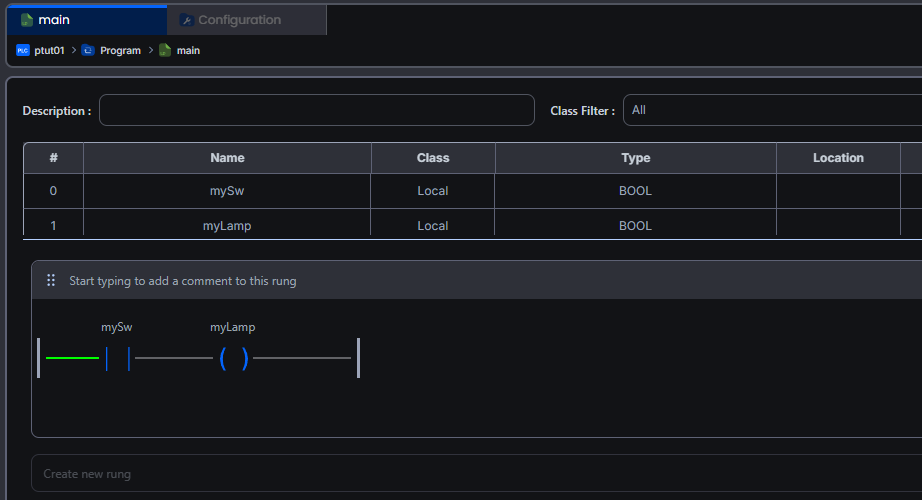Open the Class cell for mySw
The height and width of the screenshot is (500, 922).
pos(432,191)
